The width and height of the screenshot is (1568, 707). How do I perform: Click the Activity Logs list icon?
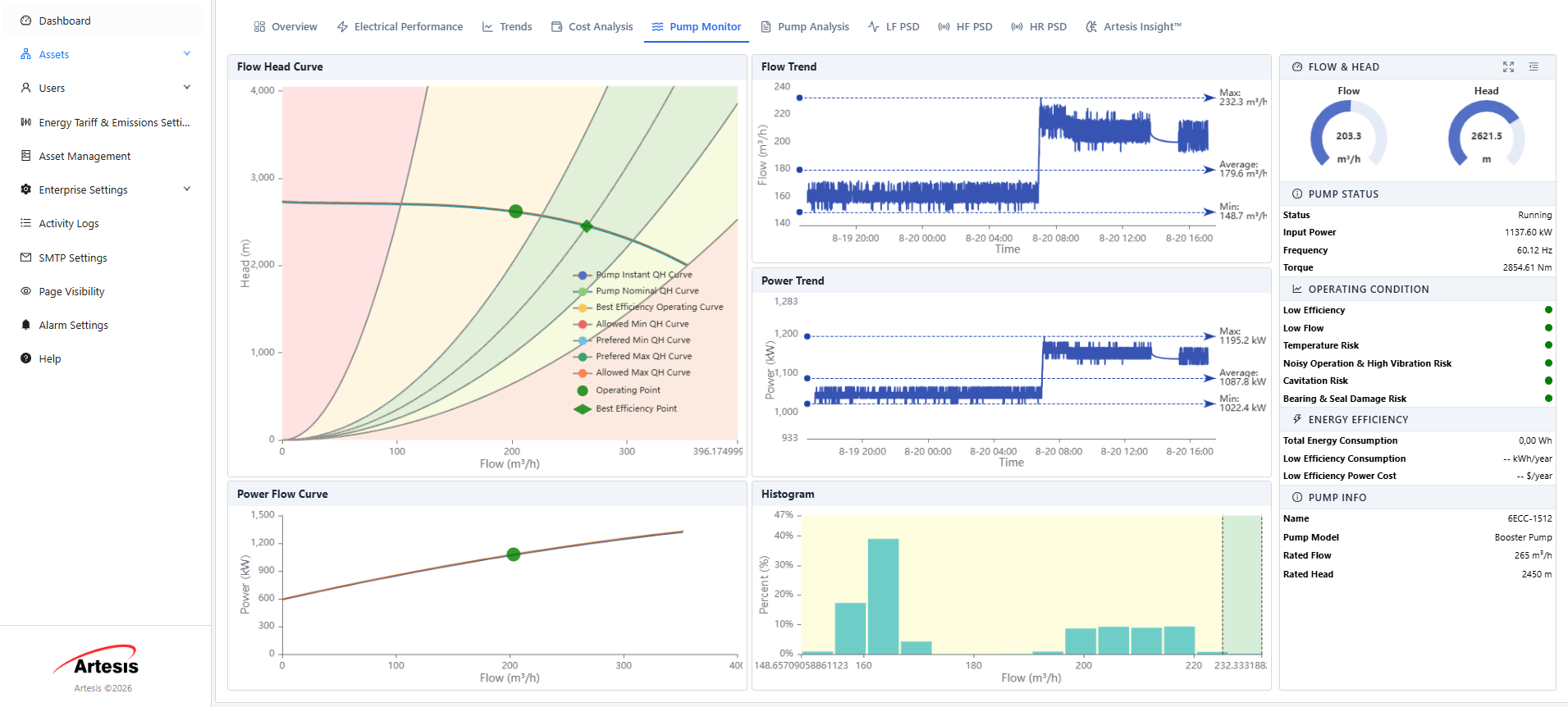coord(25,223)
